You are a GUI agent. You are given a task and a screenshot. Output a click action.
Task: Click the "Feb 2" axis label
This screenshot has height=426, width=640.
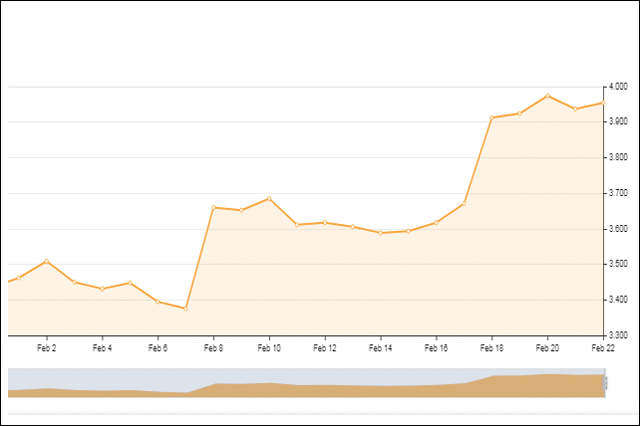click(x=47, y=348)
